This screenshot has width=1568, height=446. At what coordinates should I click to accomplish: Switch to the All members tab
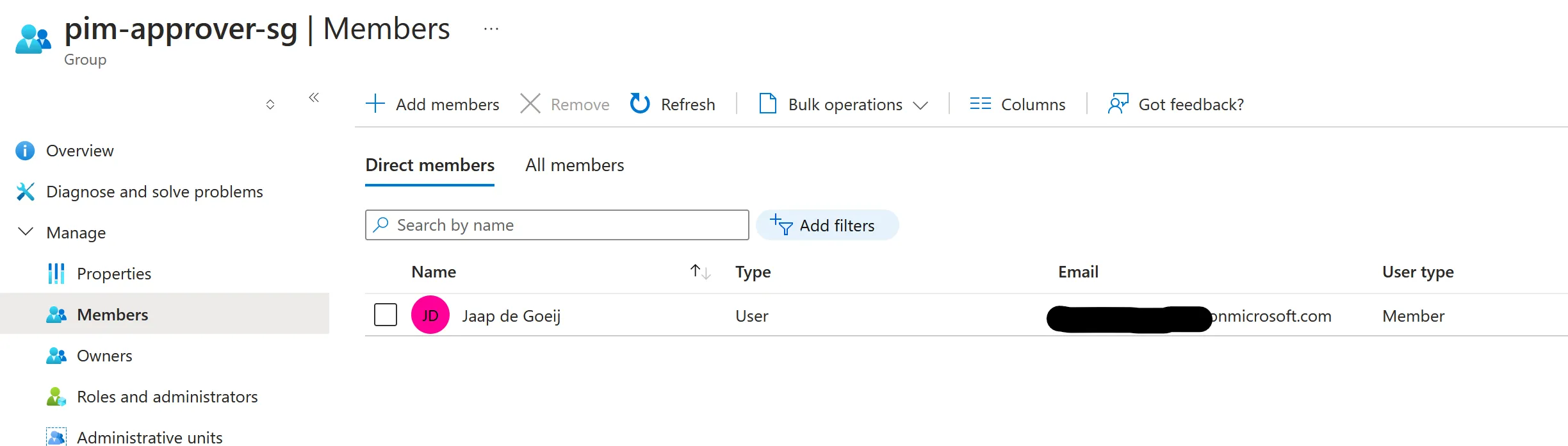coord(575,165)
